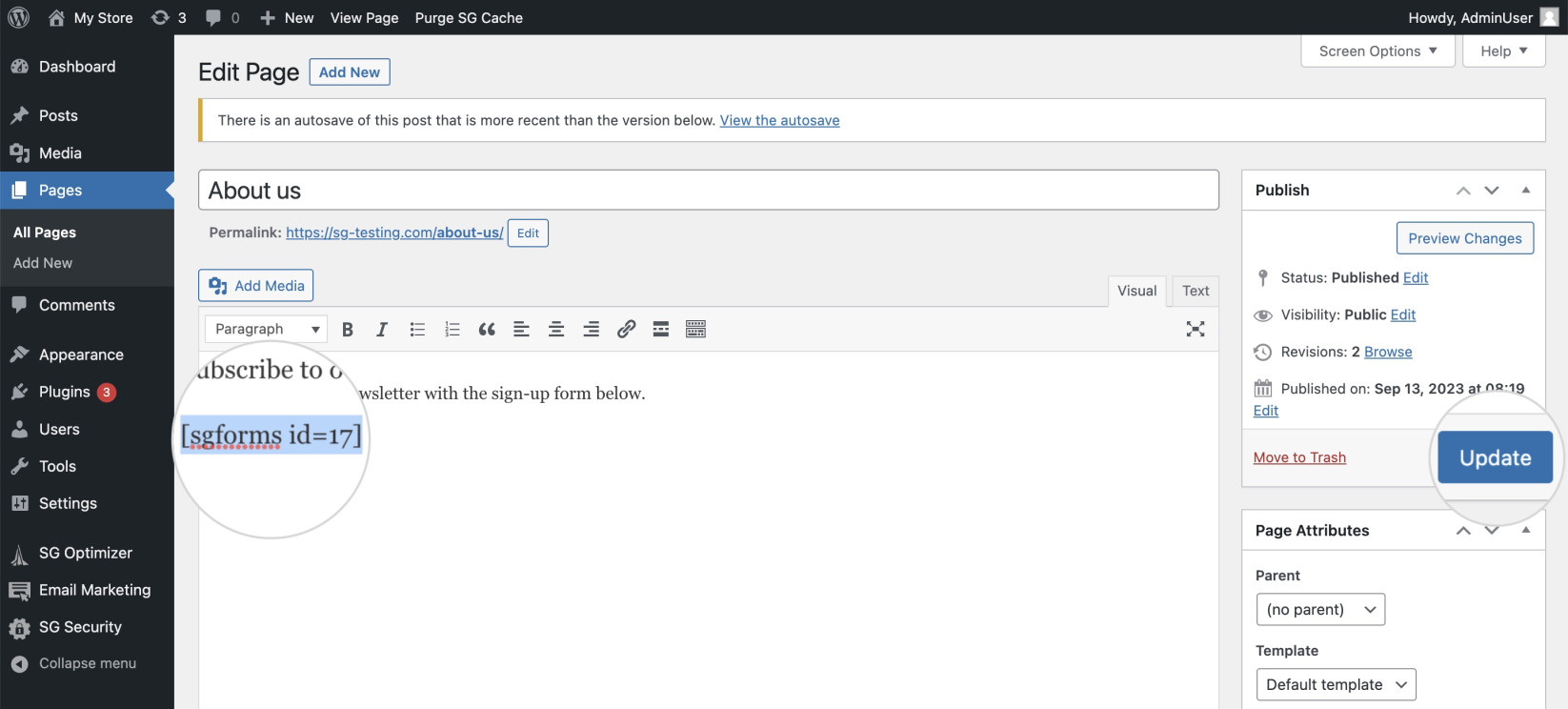Expand Screen Options panel
The width and height of the screenshot is (1568, 709).
(x=1377, y=51)
